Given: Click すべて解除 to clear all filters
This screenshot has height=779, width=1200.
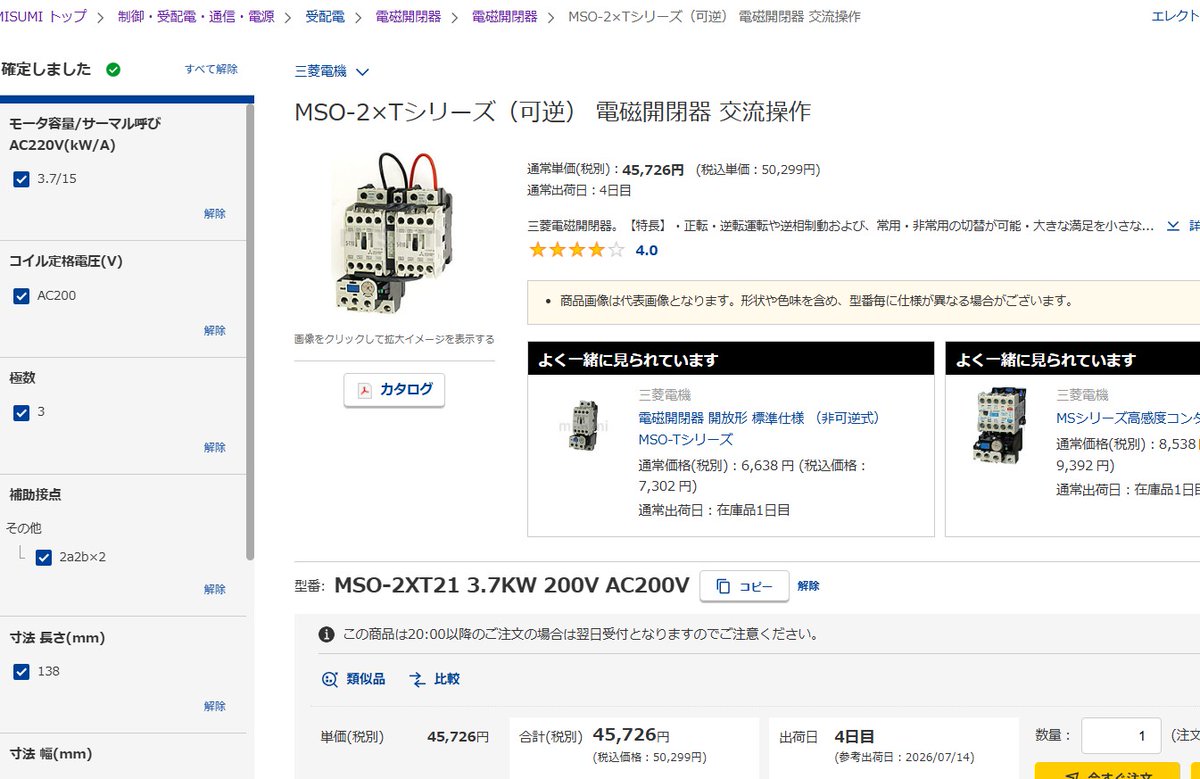Looking at the screenshot, I should click(211, 69).
